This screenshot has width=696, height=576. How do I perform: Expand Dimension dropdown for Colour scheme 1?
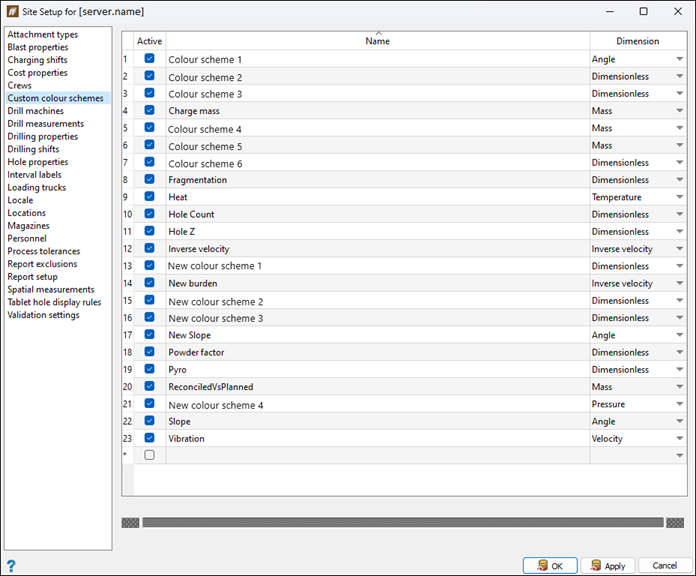679,59
